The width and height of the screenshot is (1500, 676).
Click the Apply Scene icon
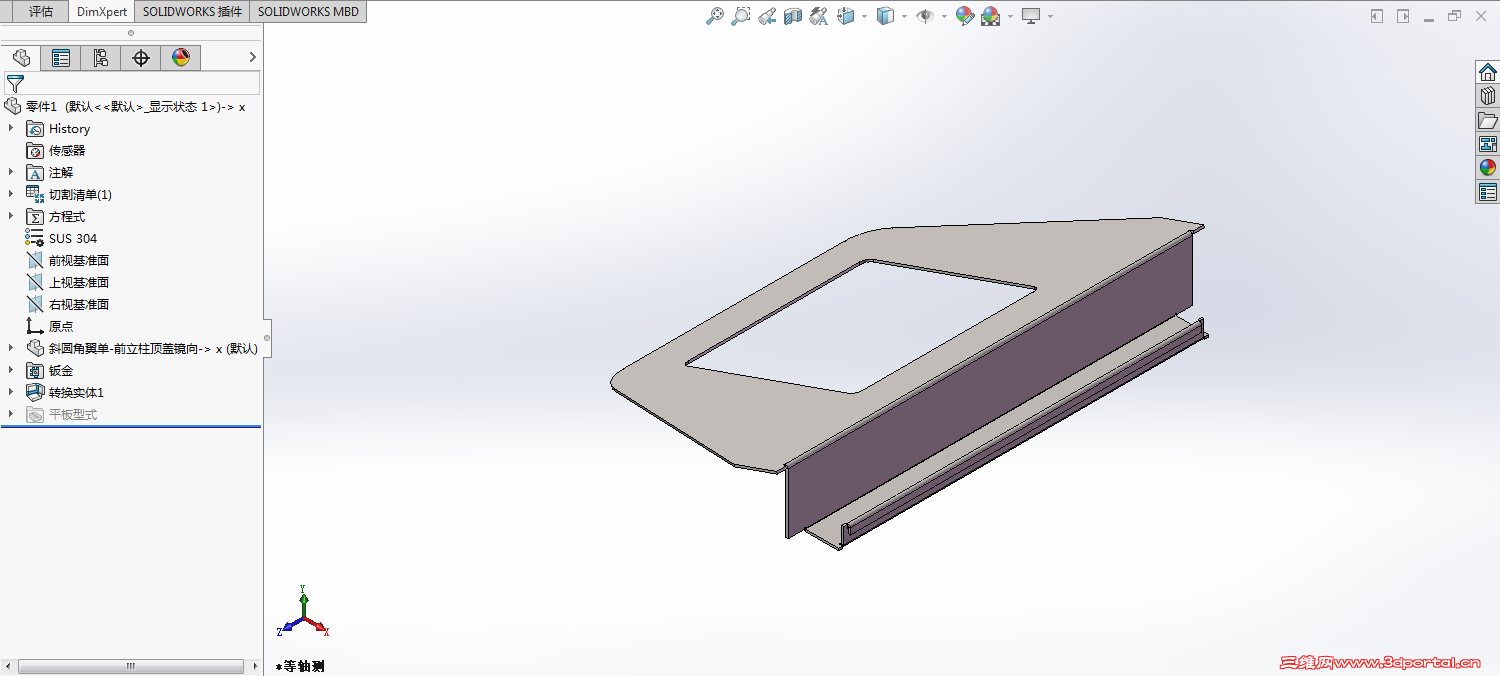click(991, 16)
